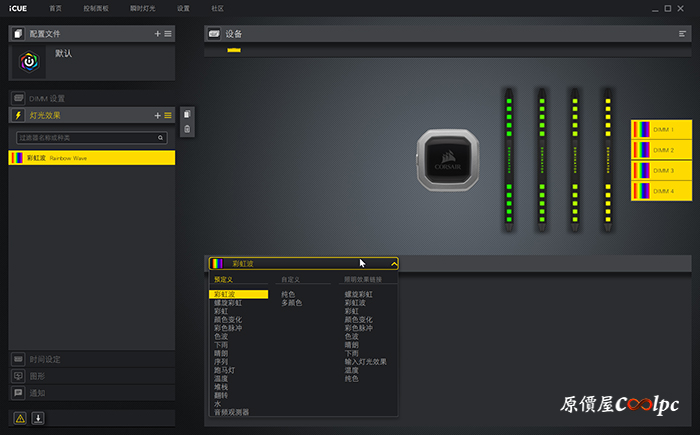Select the Corsair cooler device image

click(448, 160)
